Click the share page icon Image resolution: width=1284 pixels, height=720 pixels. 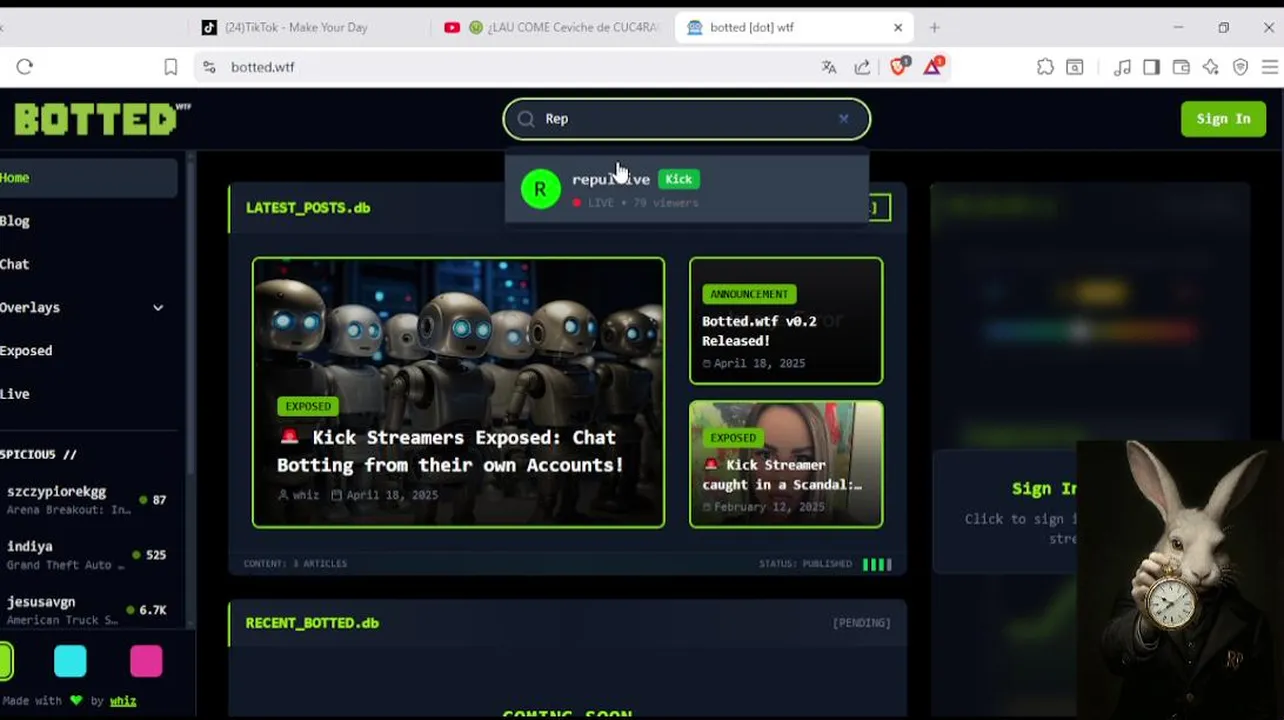coord(862,67)
